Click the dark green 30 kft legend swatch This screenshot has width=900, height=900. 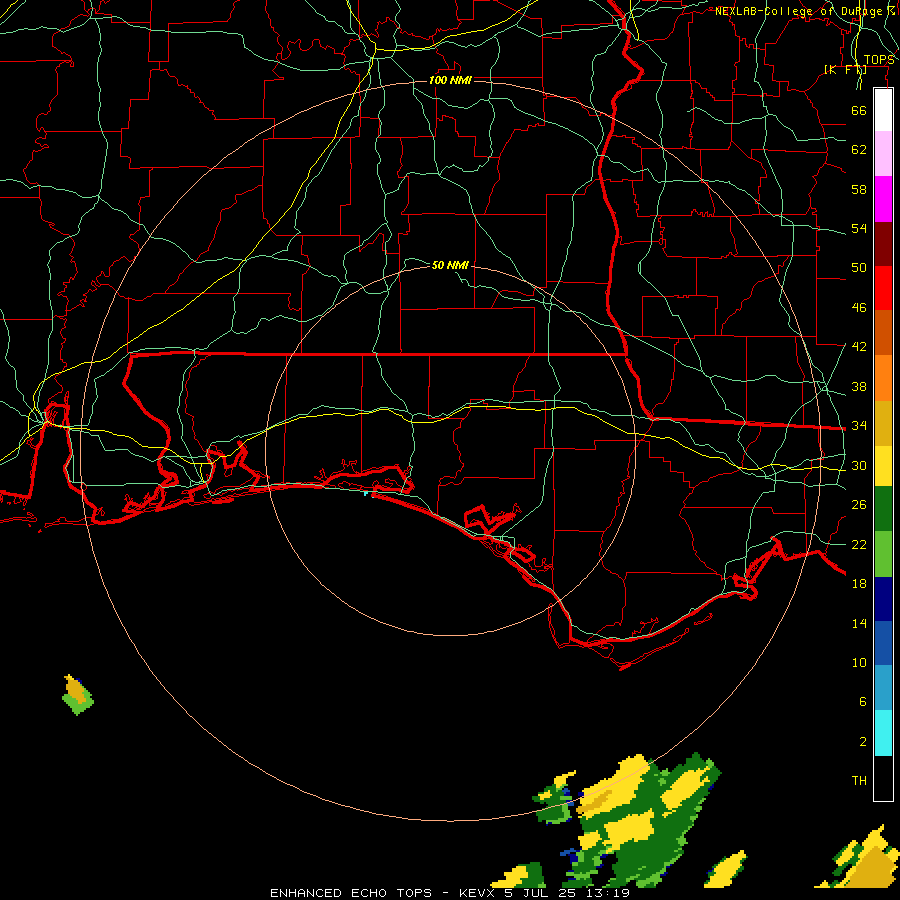(883, 509)
